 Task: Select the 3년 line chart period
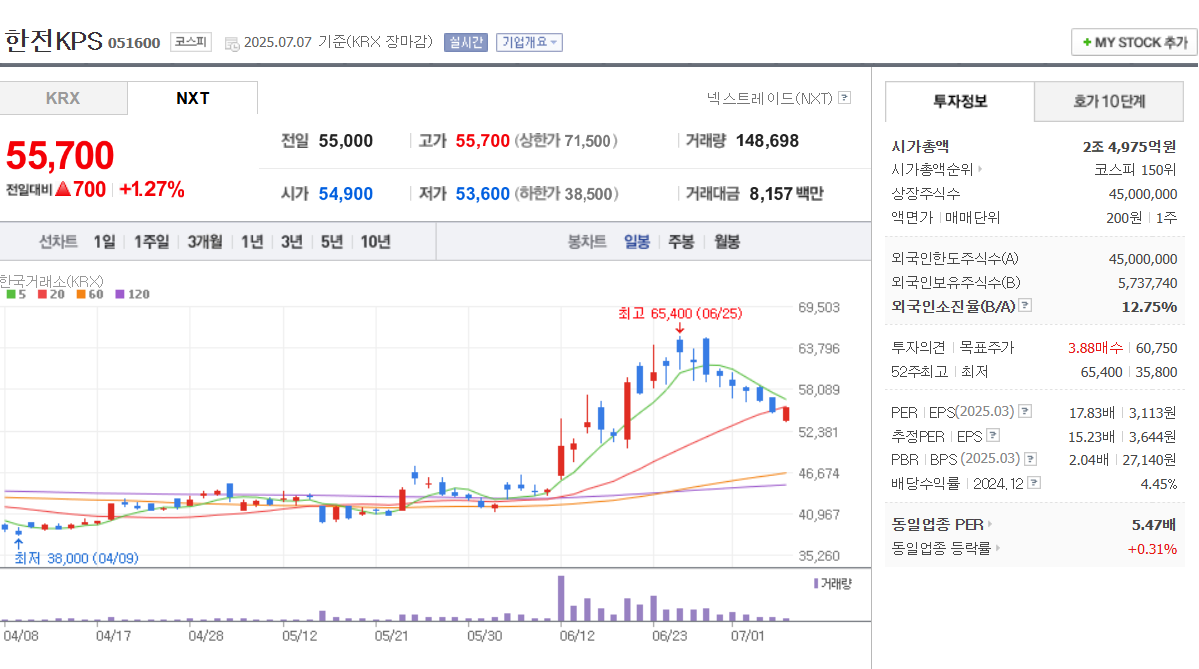pyautogui.click(x=291, y=242)
